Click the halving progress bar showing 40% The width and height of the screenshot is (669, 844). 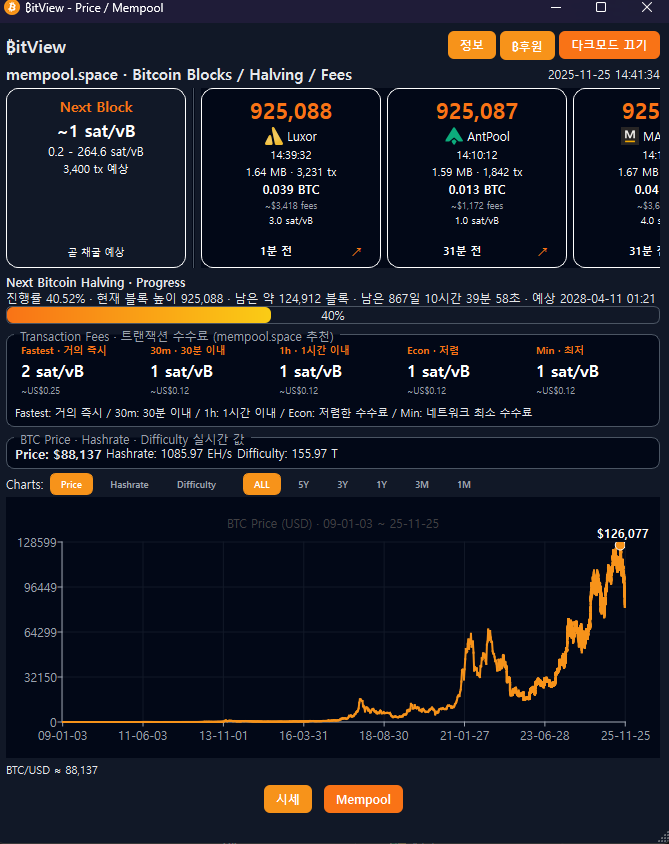pos(333,315)
